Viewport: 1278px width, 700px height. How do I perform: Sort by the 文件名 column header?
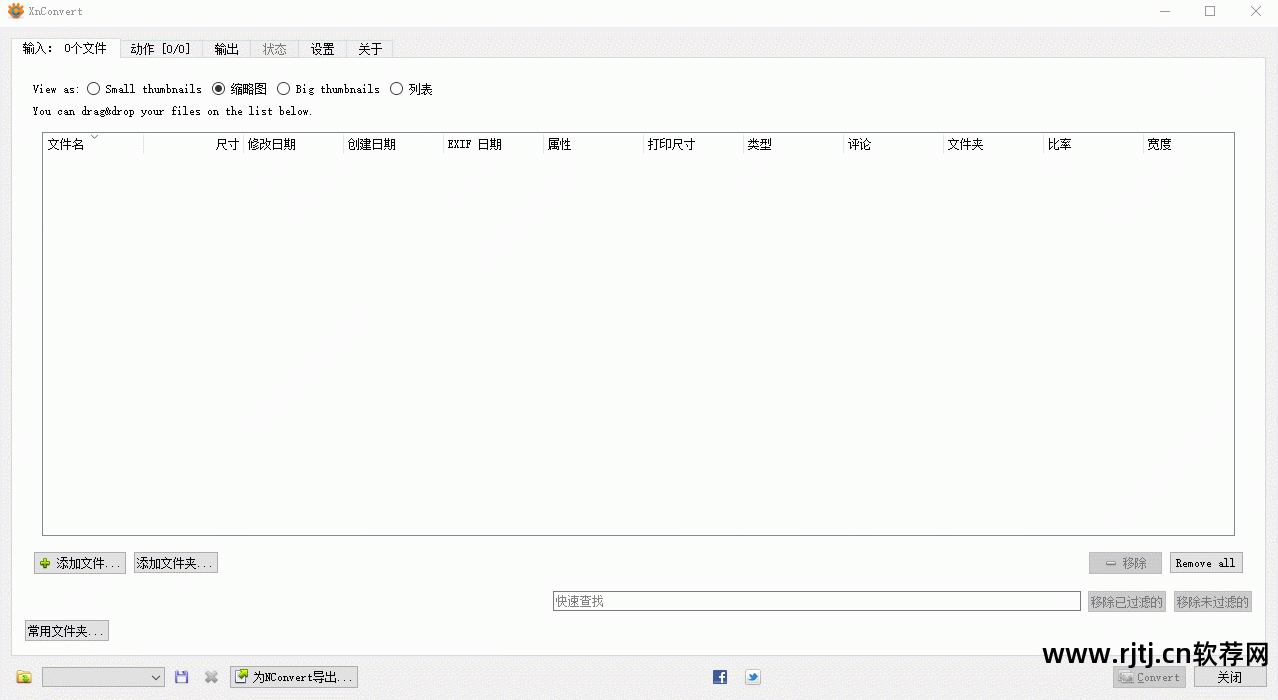(93, 144)
